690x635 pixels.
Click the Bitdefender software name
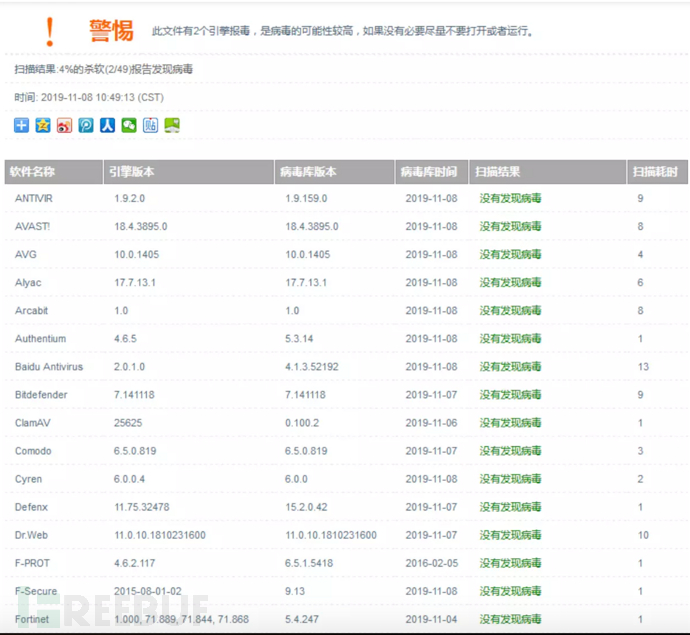(41, 395)
